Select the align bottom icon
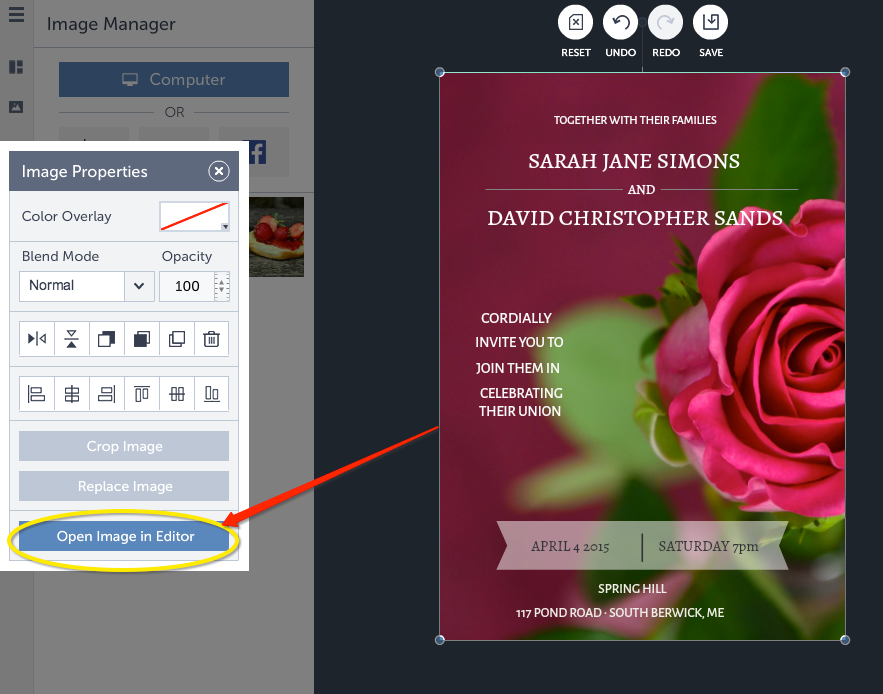 coord(211,393)
